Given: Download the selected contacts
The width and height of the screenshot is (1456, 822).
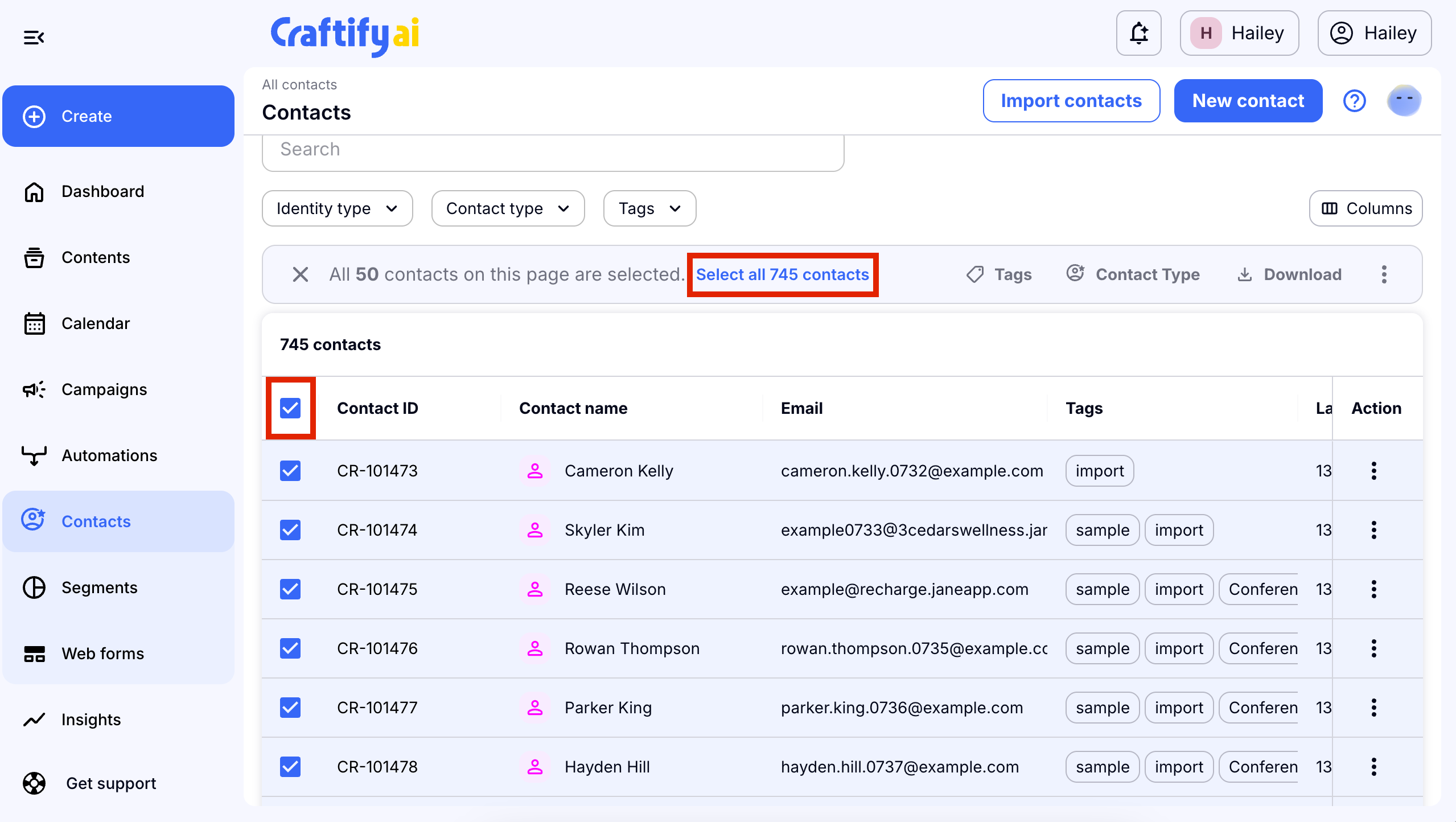Looking at the screenshot, I should 1289,274.
